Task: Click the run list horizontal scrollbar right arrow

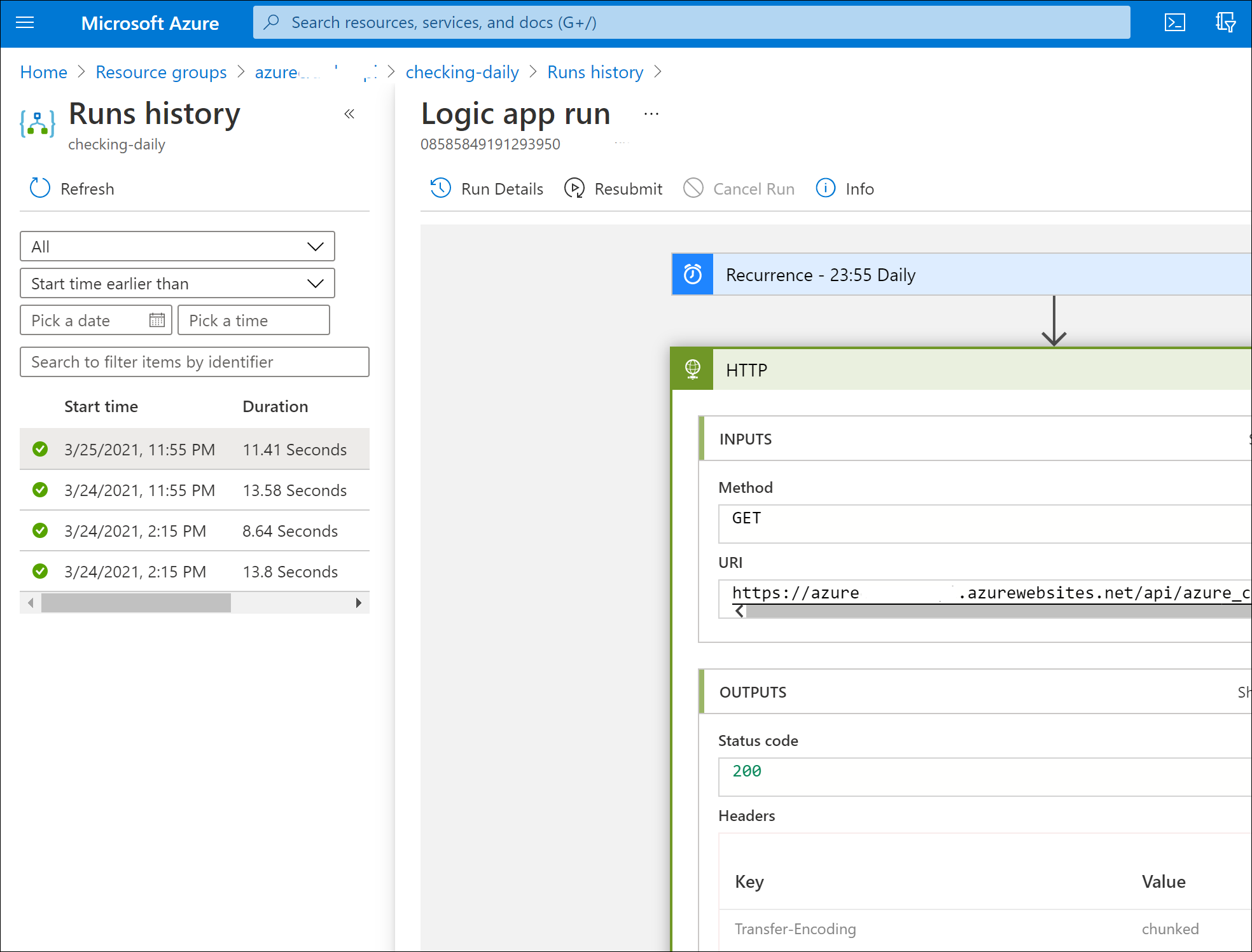Action: pyautogui.click(x=358, y=603)
